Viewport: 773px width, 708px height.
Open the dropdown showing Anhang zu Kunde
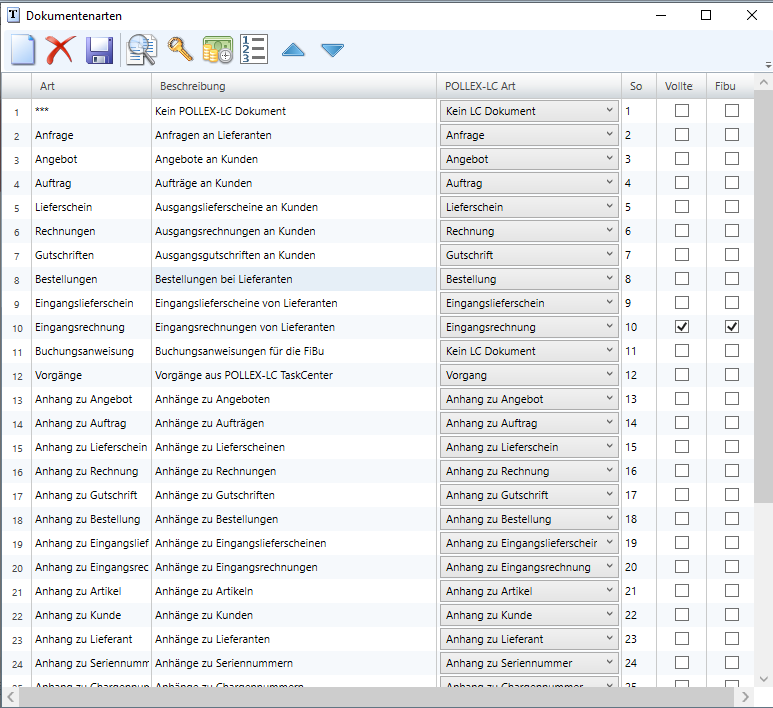[609, 615]
